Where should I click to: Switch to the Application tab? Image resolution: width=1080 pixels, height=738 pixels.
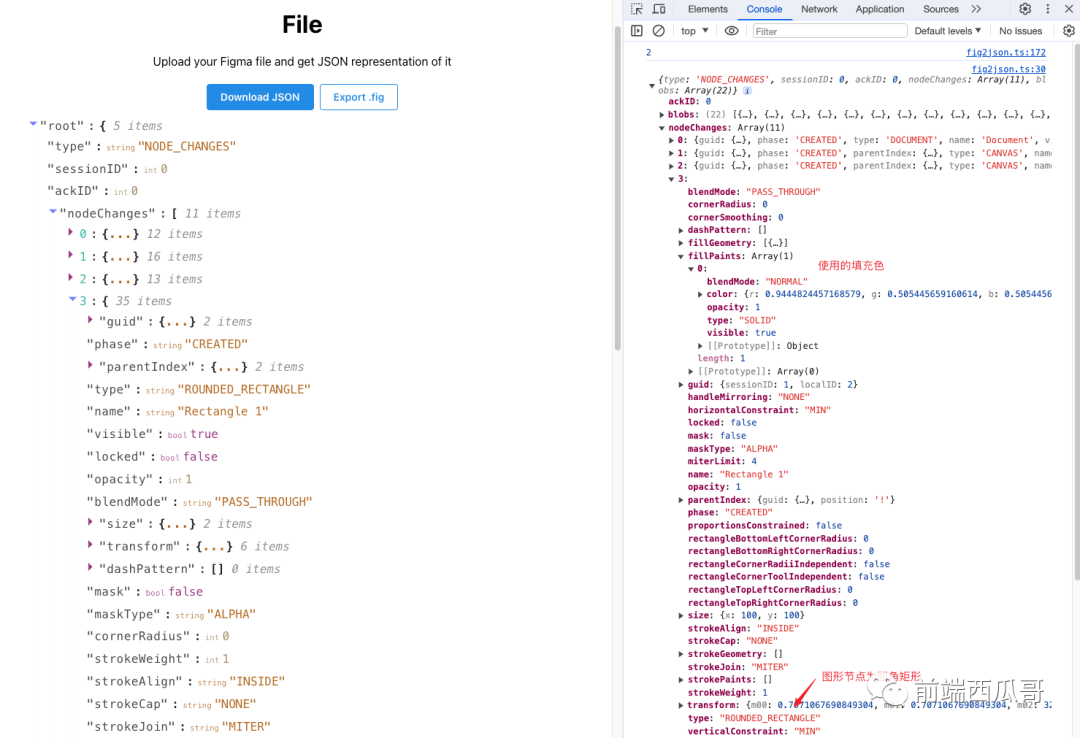[880, 9]
